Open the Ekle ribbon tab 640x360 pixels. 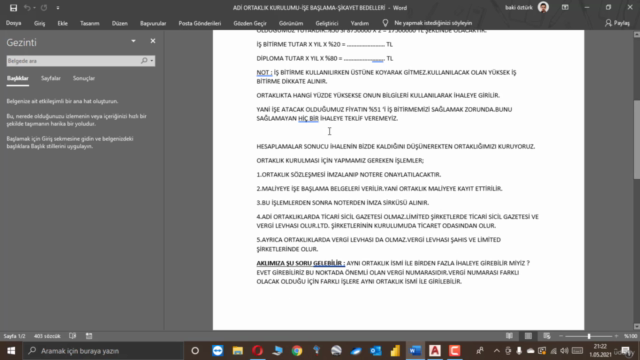click(x=62, y=23)
